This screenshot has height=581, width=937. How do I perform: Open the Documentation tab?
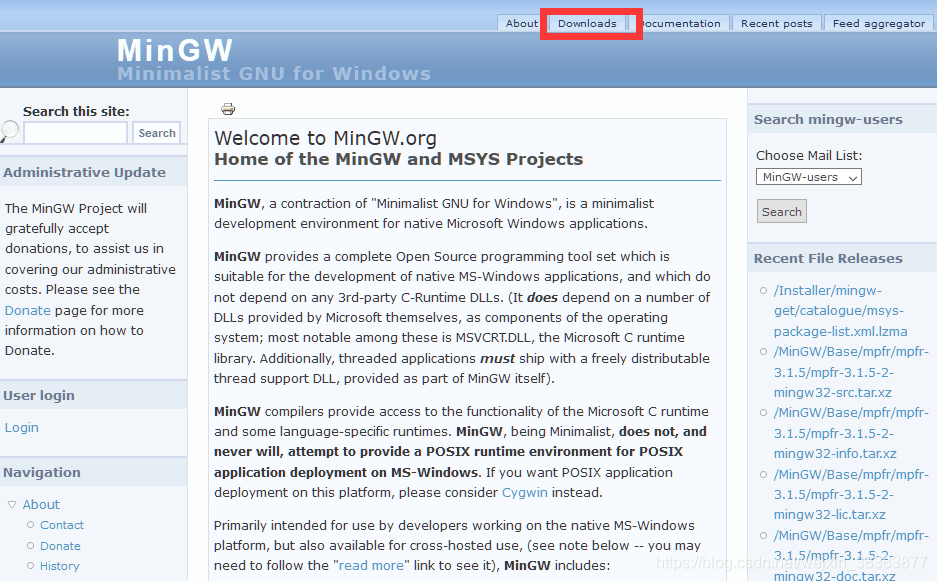pos(679,23)
